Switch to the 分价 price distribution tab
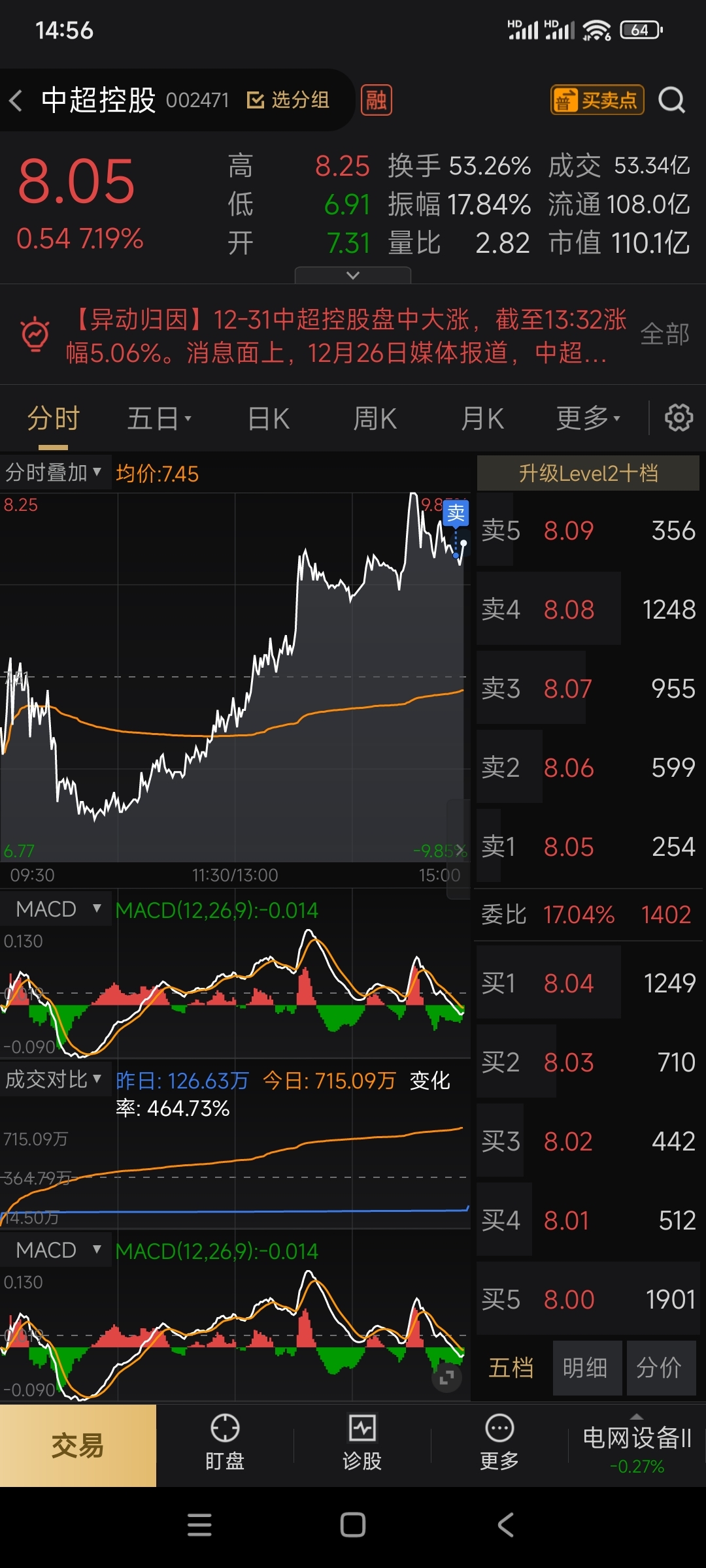 tap(660, 1367)
